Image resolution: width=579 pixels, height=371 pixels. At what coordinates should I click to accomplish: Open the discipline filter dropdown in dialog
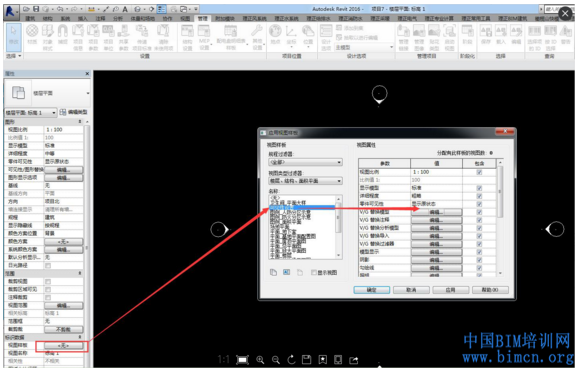click(305, 162)
